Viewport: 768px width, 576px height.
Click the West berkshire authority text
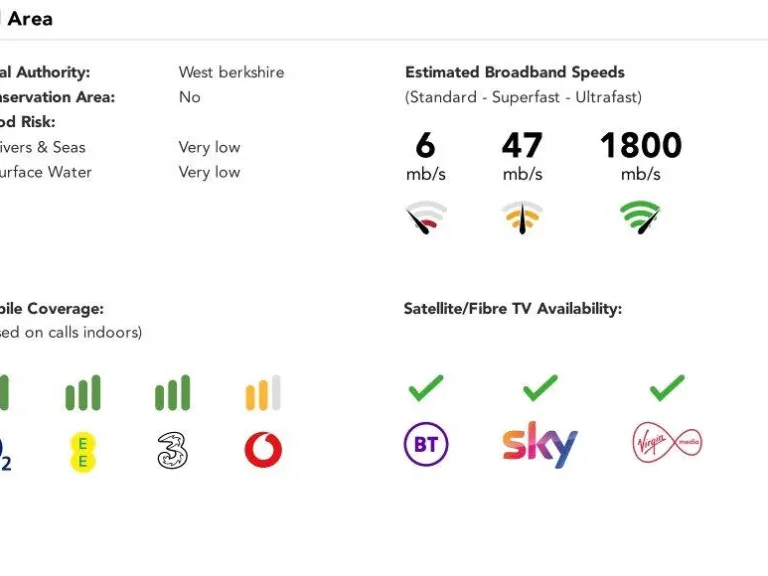[231, 72]
